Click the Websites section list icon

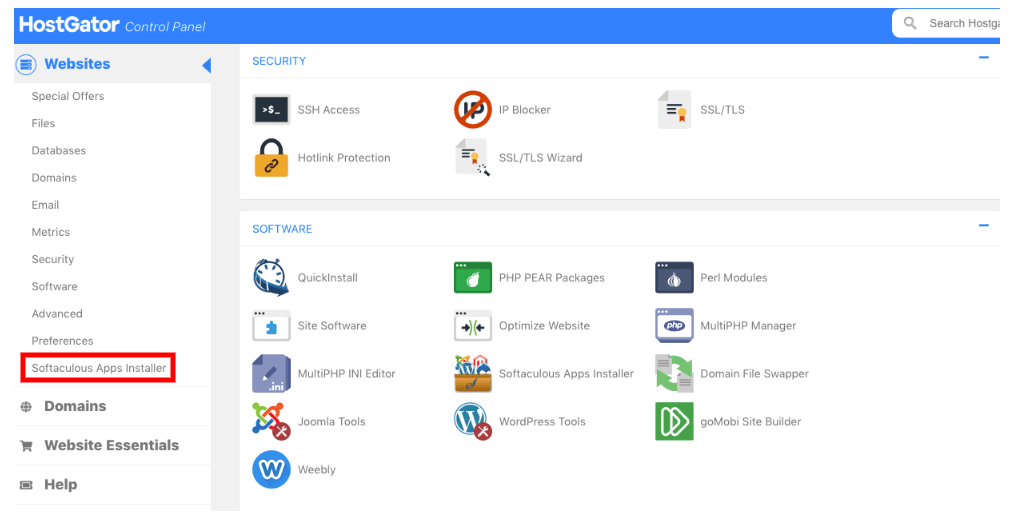26,64
